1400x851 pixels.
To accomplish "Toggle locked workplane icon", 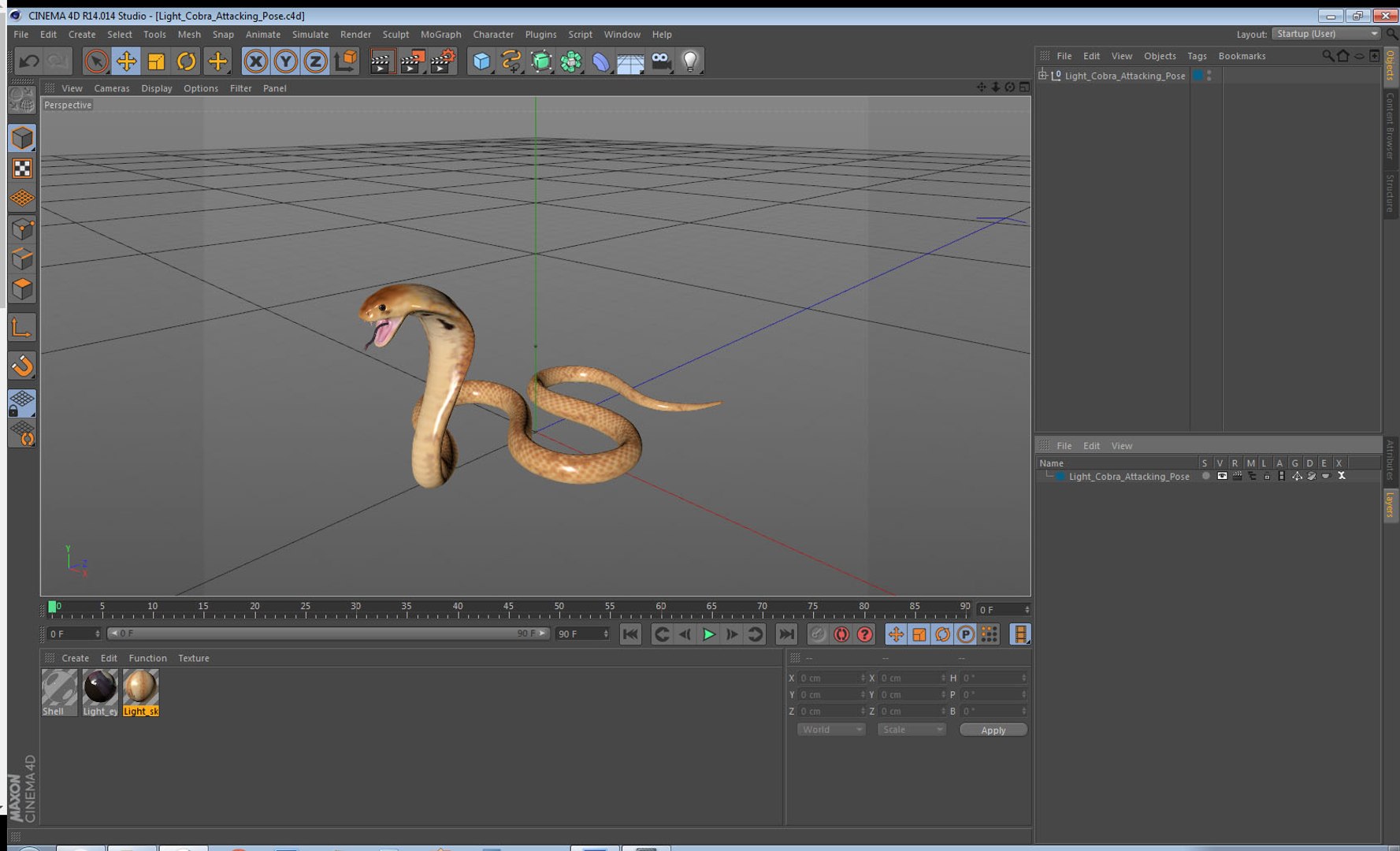I will 22,403.
